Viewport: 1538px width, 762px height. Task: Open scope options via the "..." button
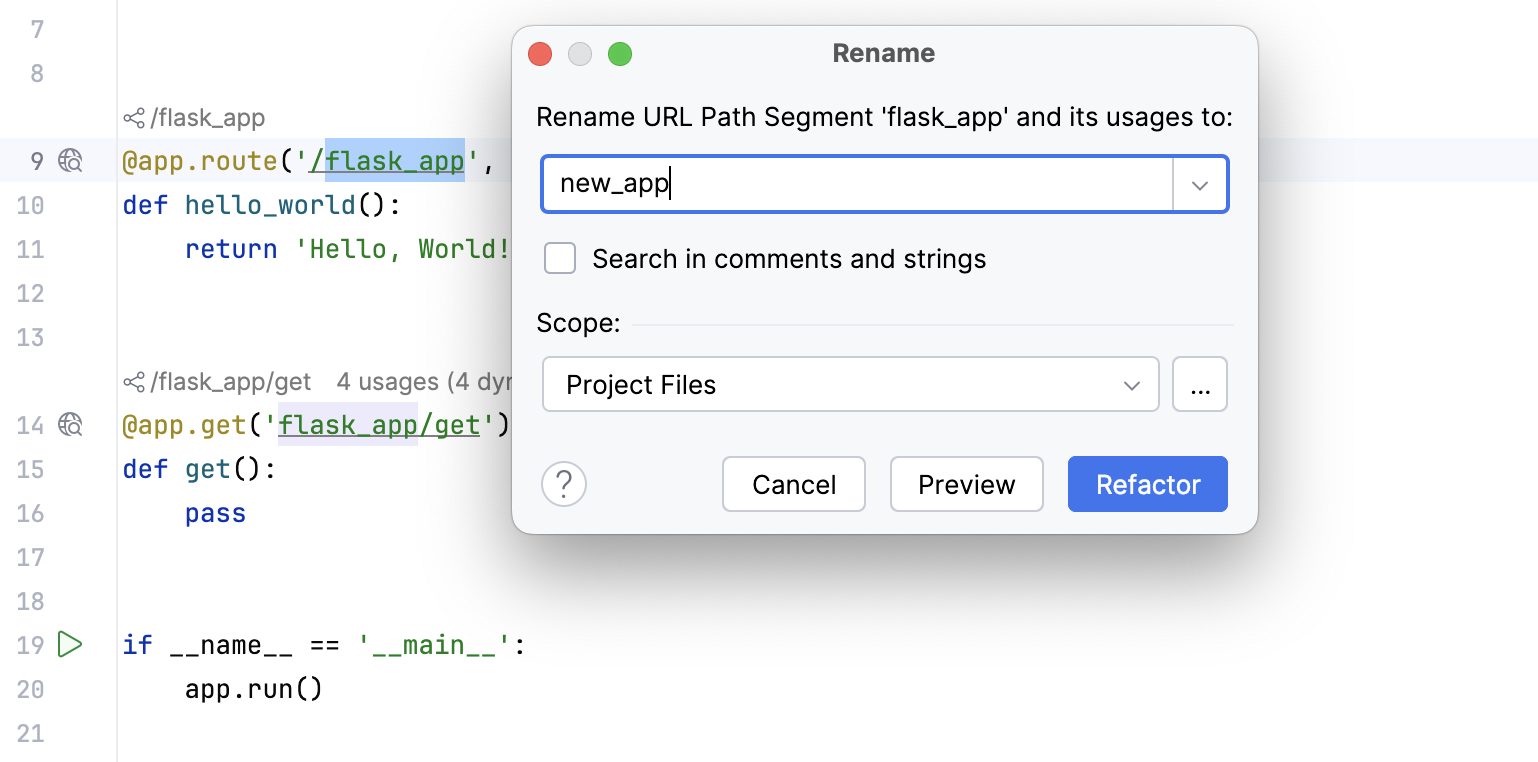1200,384
